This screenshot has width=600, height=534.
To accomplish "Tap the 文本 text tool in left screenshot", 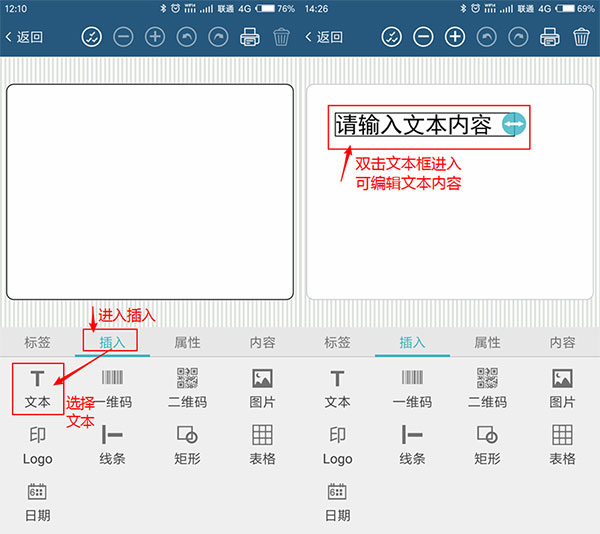I will 37,387.
